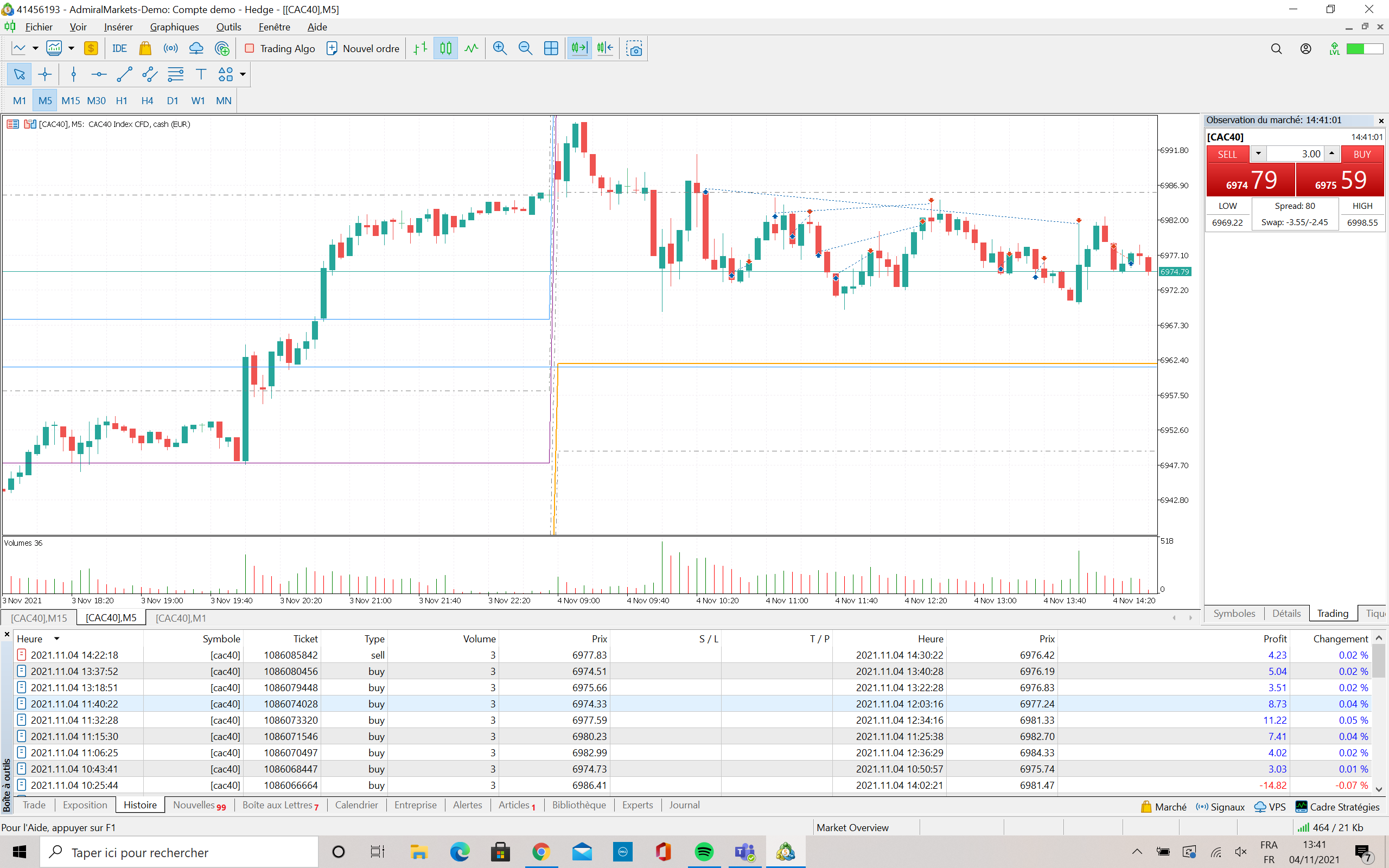Click the screenshot camera icon
This screenshot has width=1389, height=868.
click(x=634, y=49)
